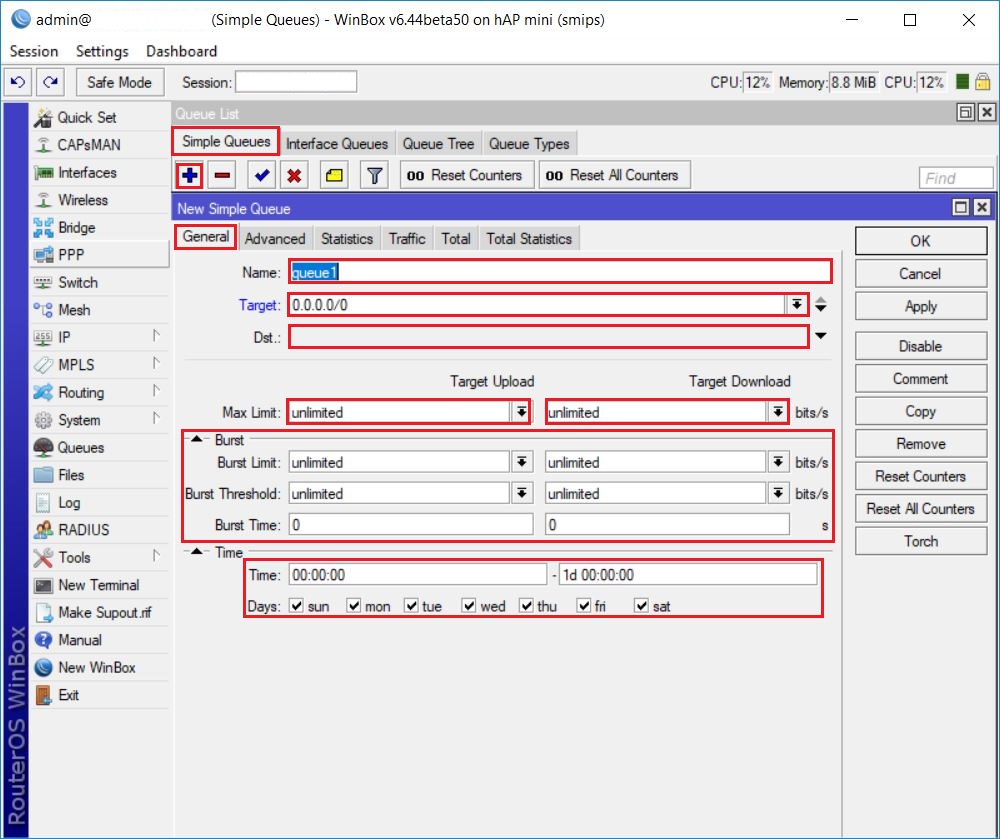1000x839 pixels.
Task: Apply the queue settings
Action: [919, 306]
